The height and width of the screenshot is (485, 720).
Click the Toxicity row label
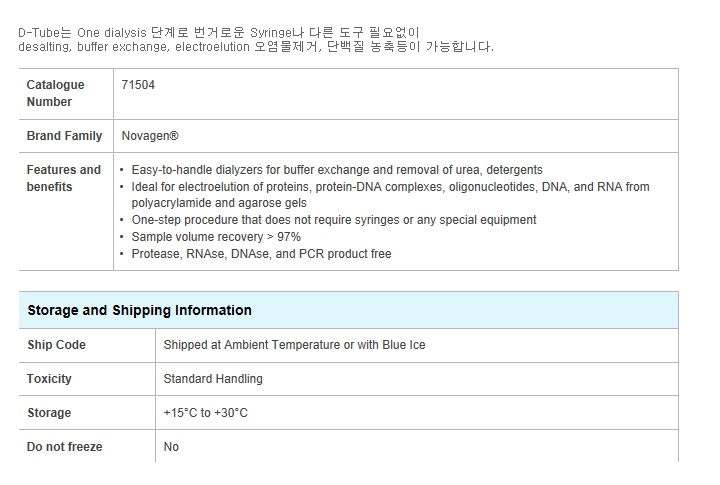49,379
